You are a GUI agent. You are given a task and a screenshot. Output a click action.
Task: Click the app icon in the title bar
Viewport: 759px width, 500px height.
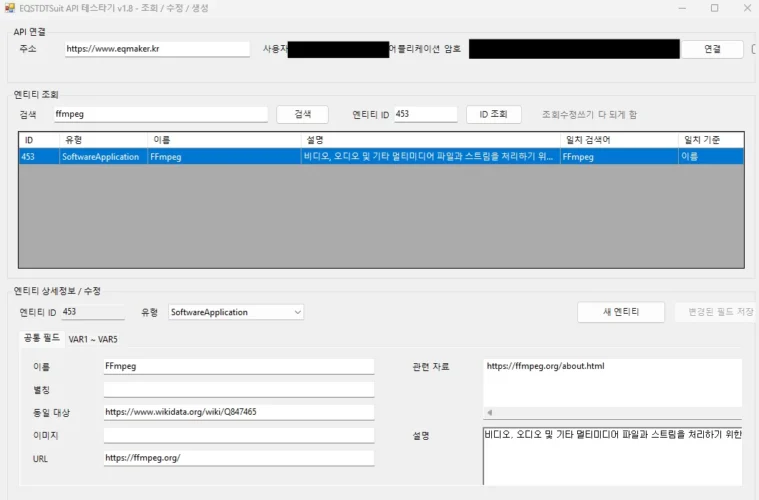pyautogui.click(x=10, y=8)
